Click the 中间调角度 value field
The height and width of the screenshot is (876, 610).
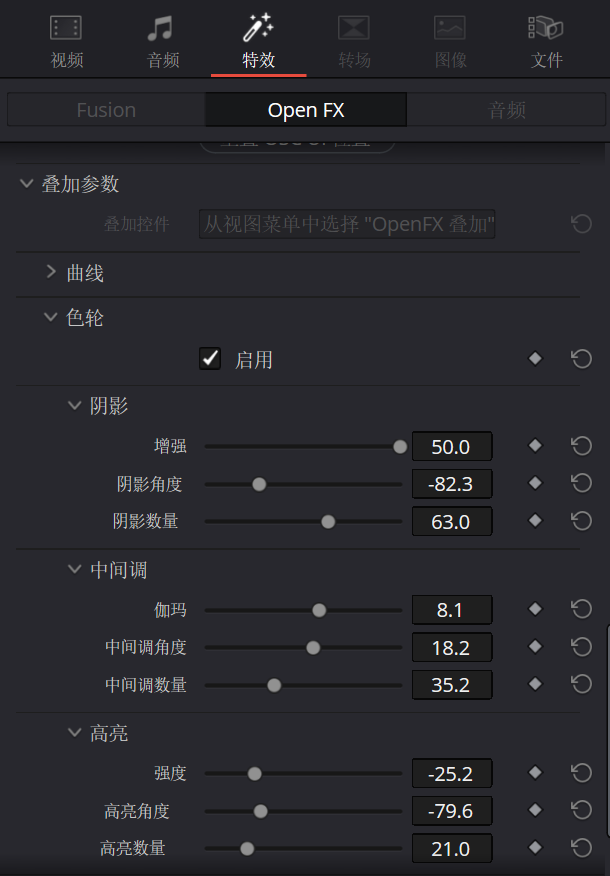click(452, 647)
